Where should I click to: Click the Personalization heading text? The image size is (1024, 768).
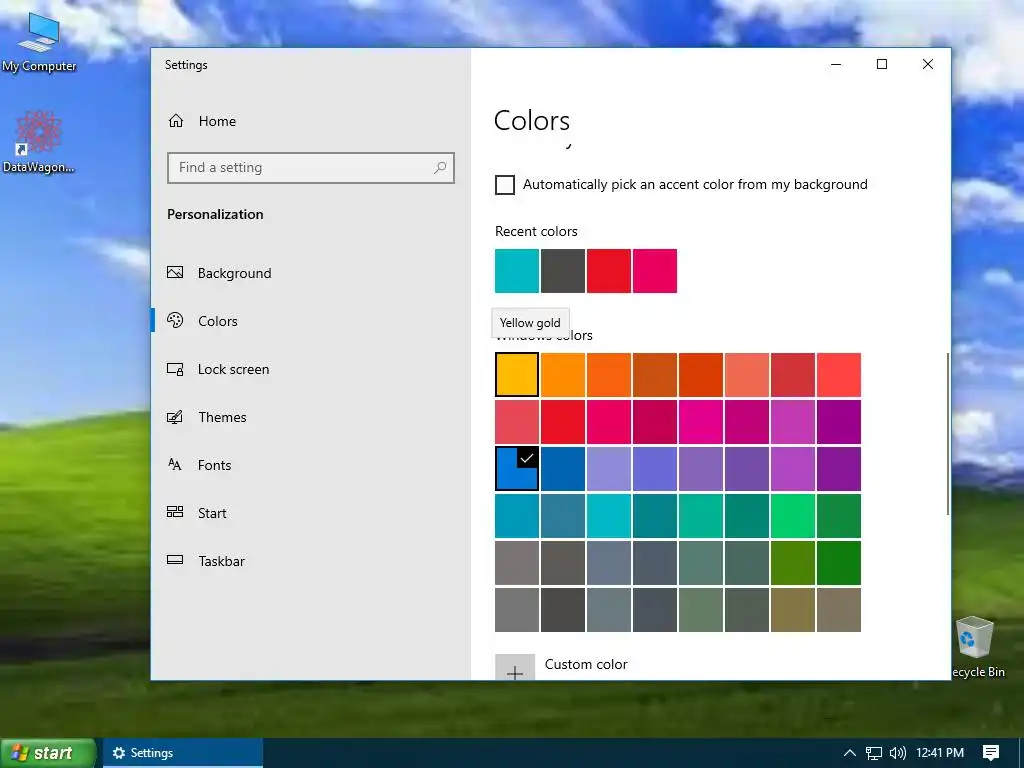[216, 214]
